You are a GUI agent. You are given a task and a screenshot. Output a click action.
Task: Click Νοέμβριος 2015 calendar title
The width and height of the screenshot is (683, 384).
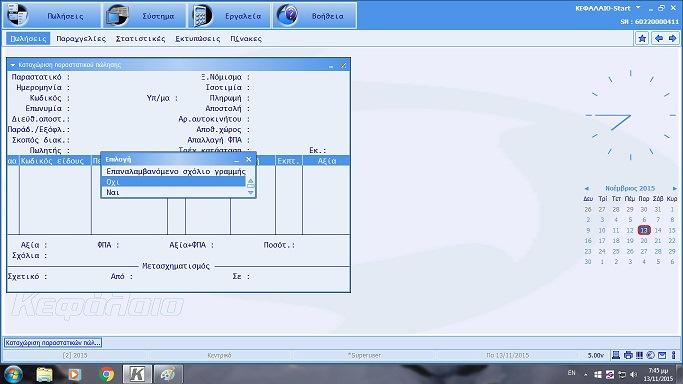[x=630, y=188]
